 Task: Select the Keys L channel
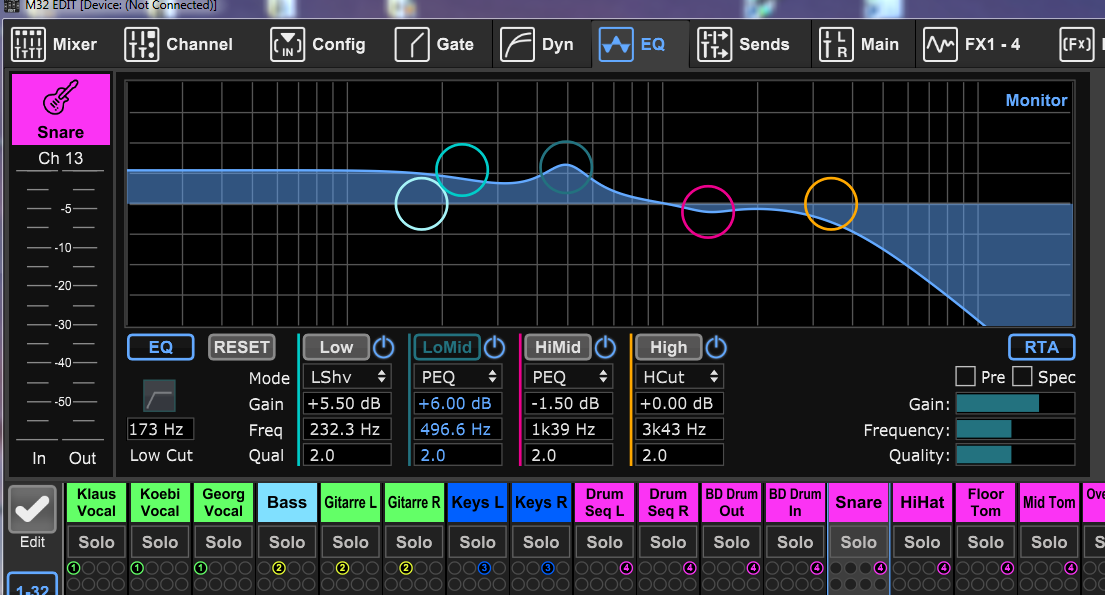click(x=477, y=503)
